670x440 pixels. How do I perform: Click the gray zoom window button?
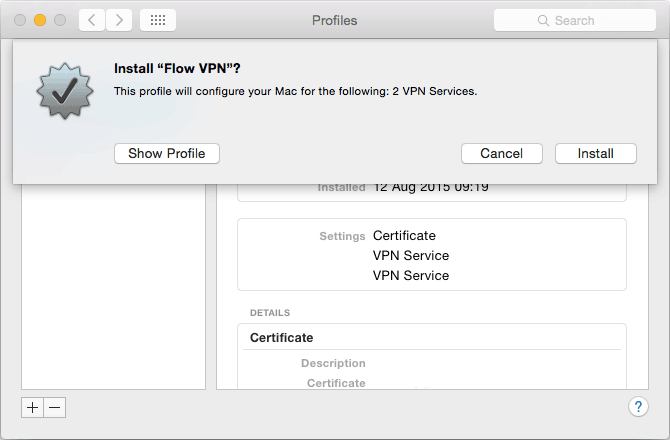coord(60,20)
